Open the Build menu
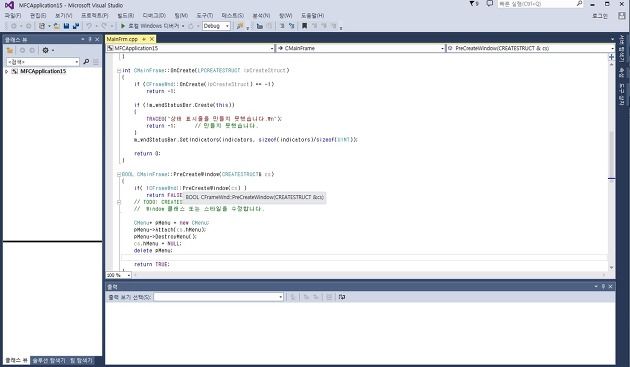630x367 pixels. point(125,15)
